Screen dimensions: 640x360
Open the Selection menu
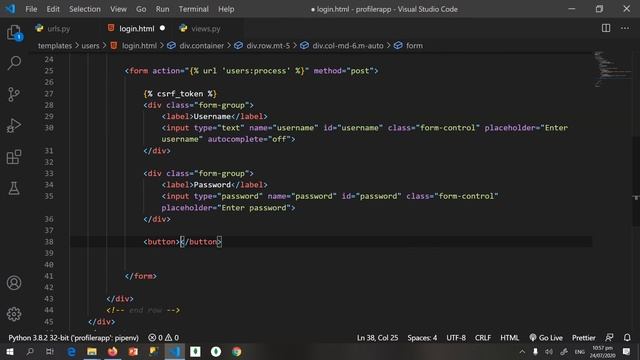[x=84, y=9]
